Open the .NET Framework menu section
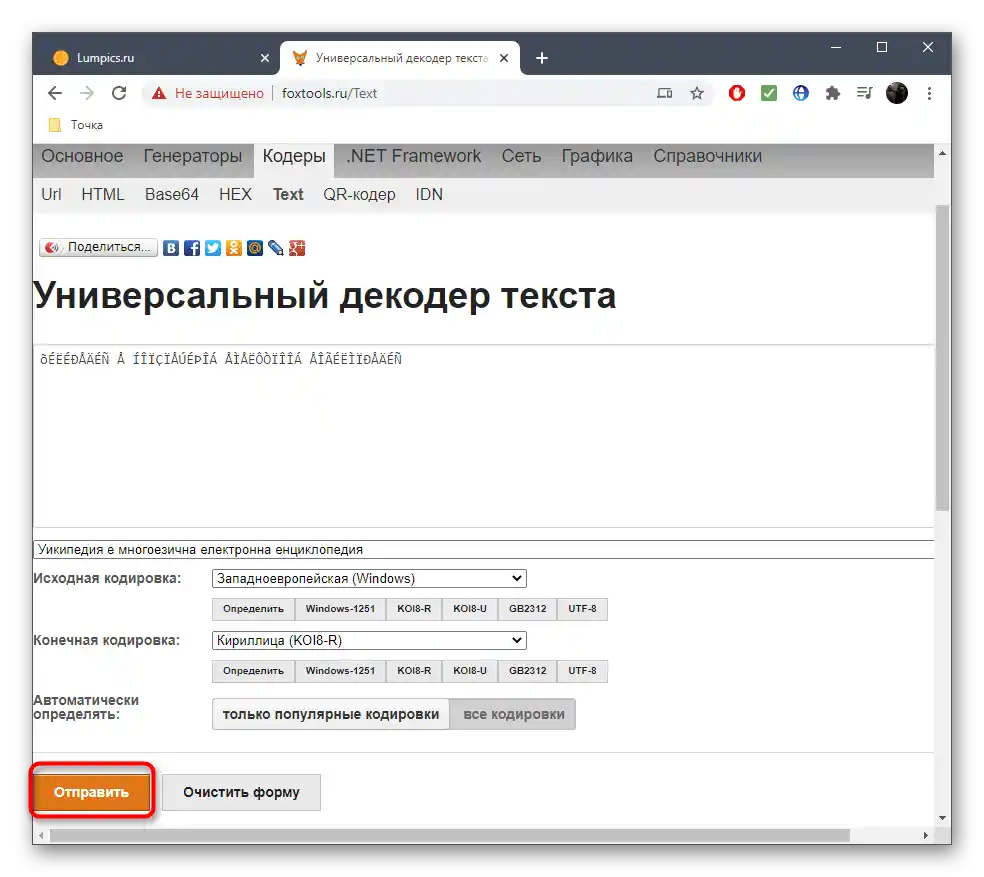984x877 pixels. pos(414,156)
